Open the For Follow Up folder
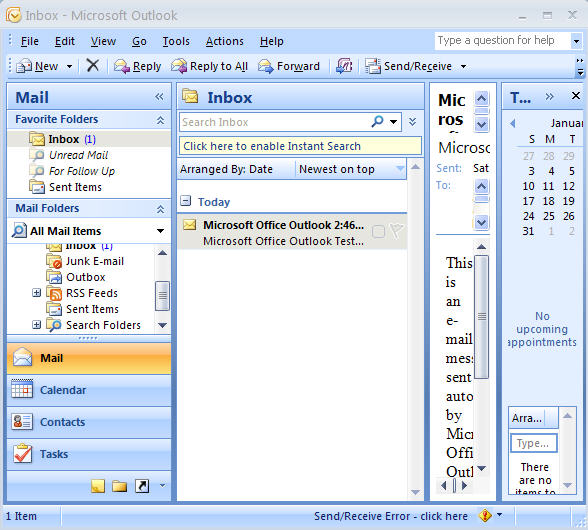588x530 pixels. pos(82,171)
